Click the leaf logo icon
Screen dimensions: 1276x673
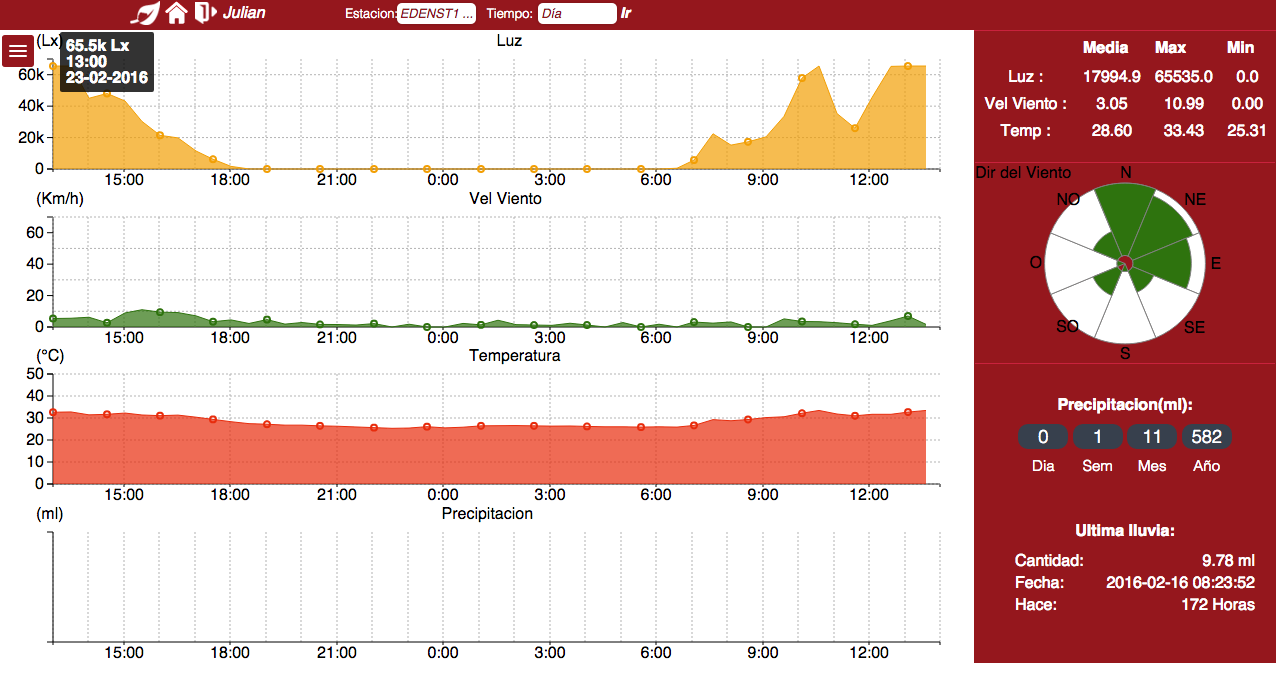tap(147, 13)
